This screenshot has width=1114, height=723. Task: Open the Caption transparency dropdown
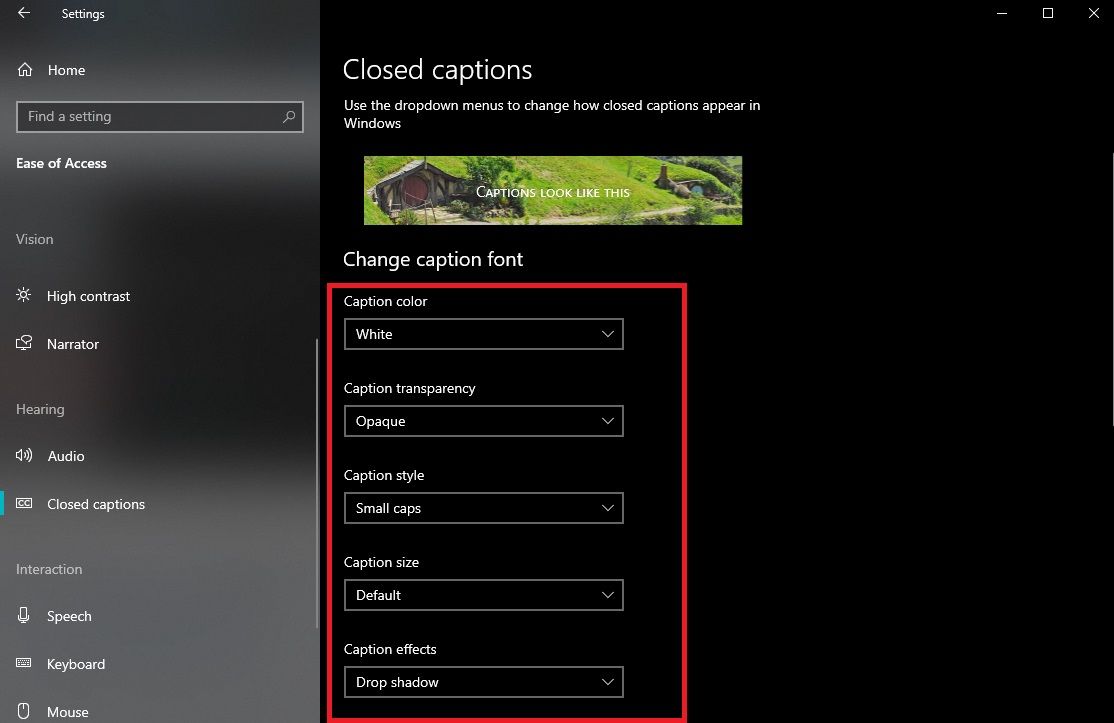click(483, 421)
